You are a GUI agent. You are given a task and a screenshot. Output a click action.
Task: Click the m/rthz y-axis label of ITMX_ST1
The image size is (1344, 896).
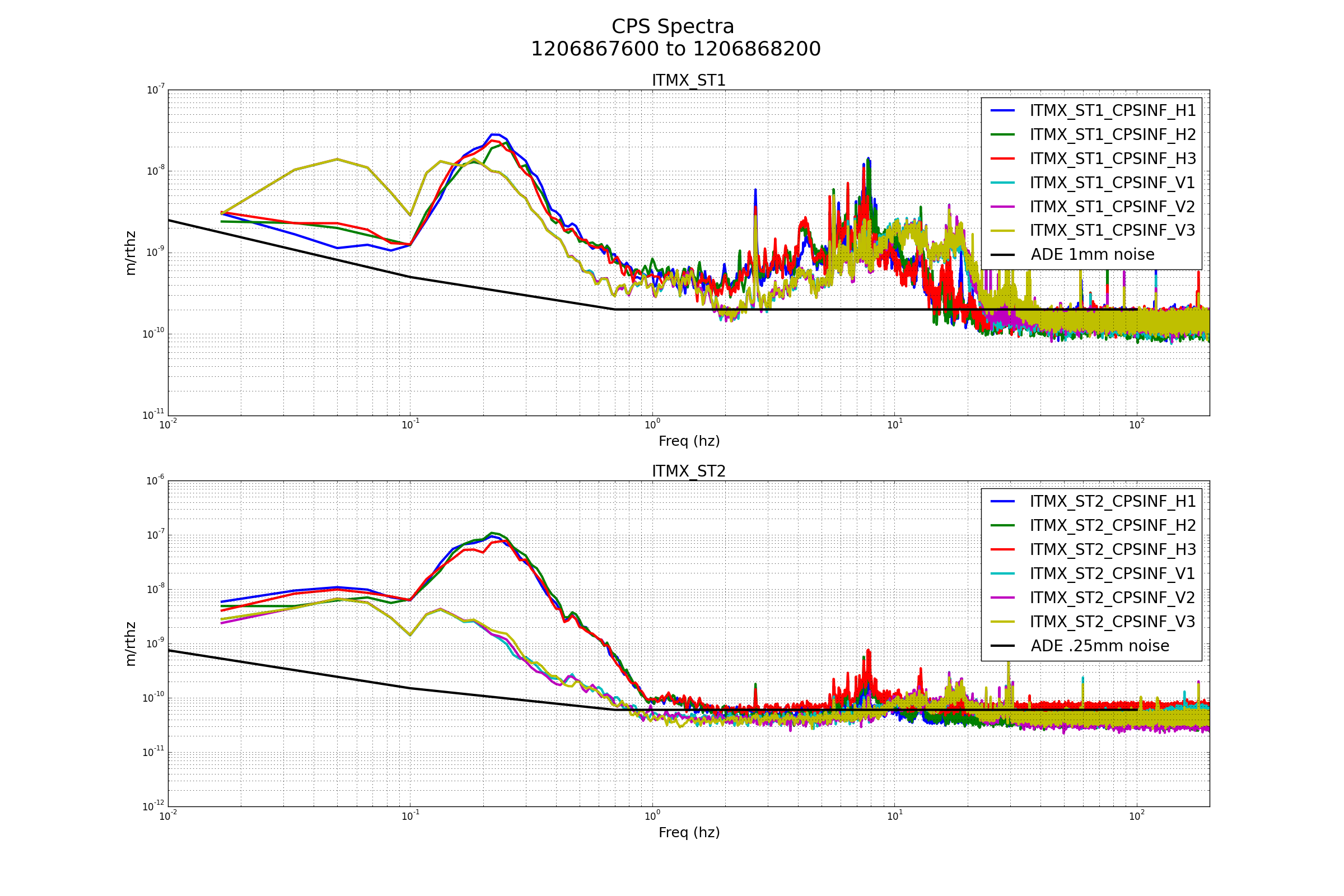pos(130,253)
